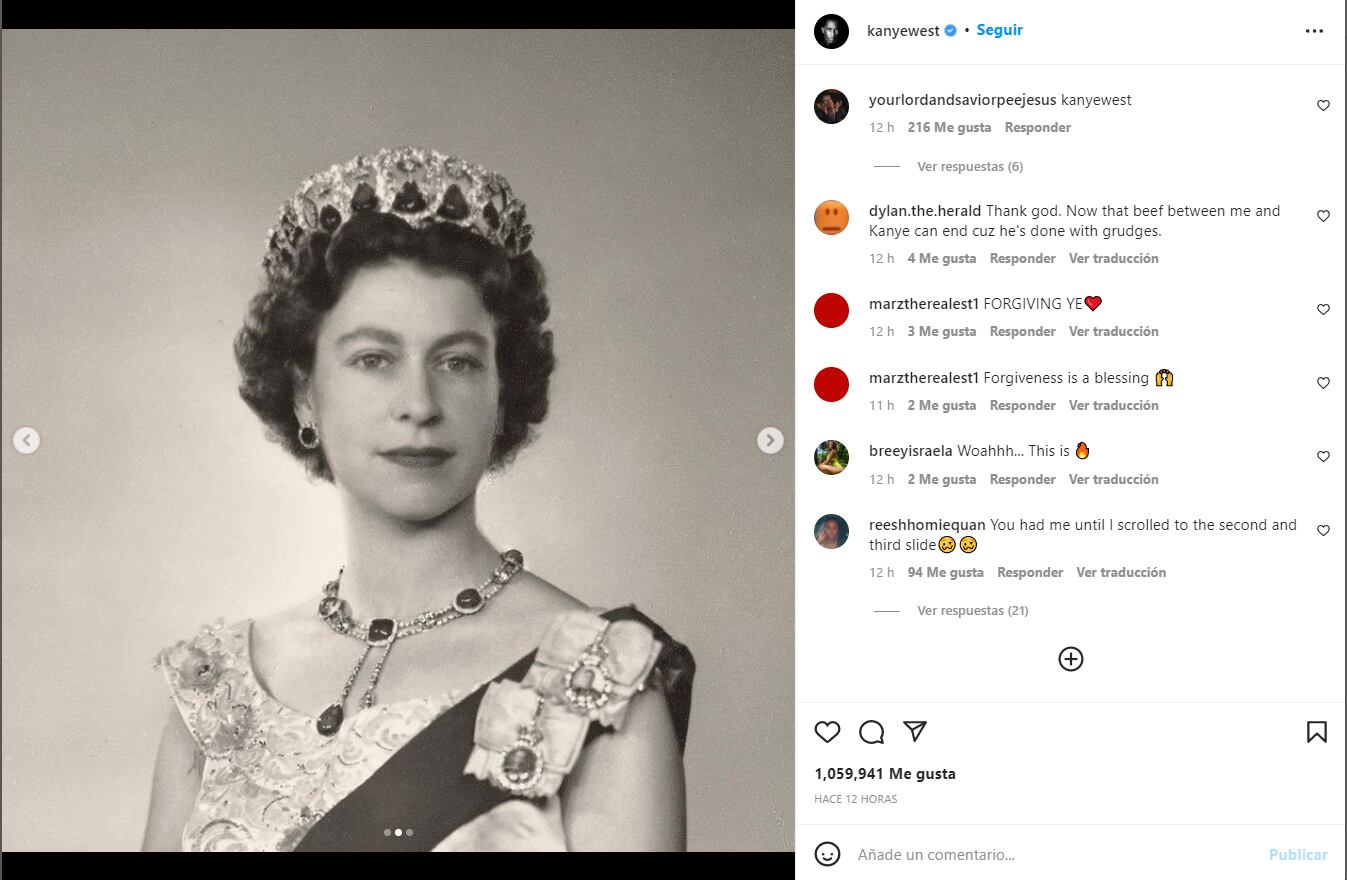
Task: Save post with the bookmark icon
Action: click(1316, 732)
